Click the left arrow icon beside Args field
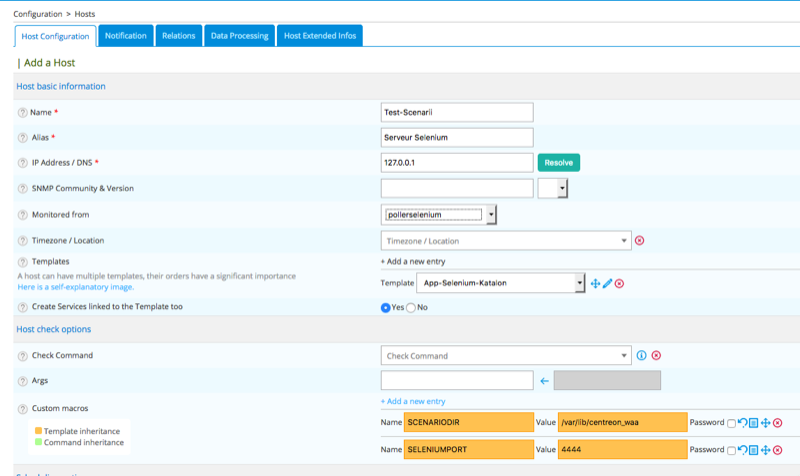800x476 pixels. pos(544,380)
